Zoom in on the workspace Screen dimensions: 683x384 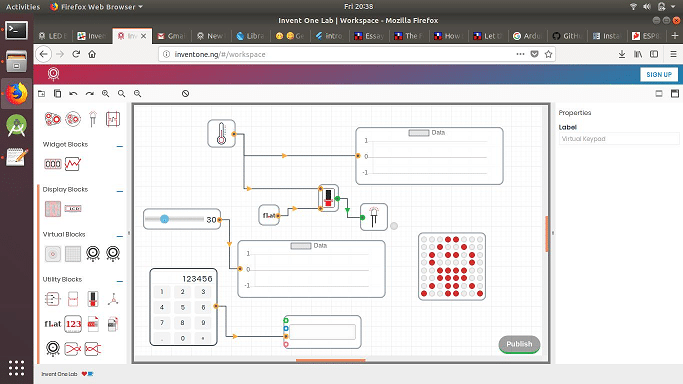(105, 94)
